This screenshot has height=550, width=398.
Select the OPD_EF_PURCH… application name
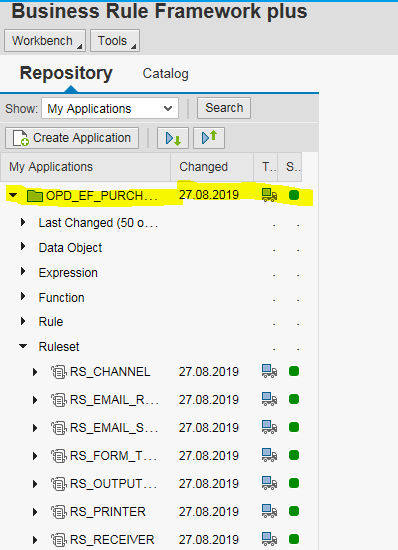pyautogui.click(x=102, y=195)
